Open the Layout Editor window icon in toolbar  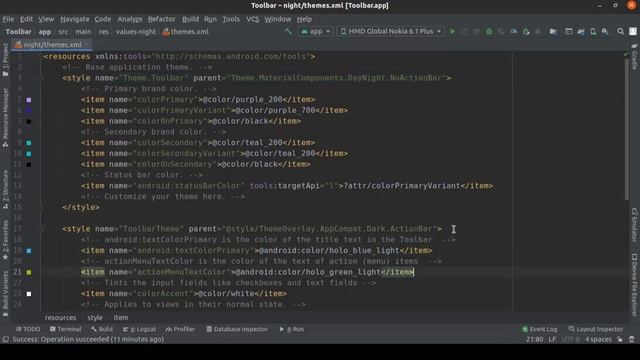coord(569,31)
